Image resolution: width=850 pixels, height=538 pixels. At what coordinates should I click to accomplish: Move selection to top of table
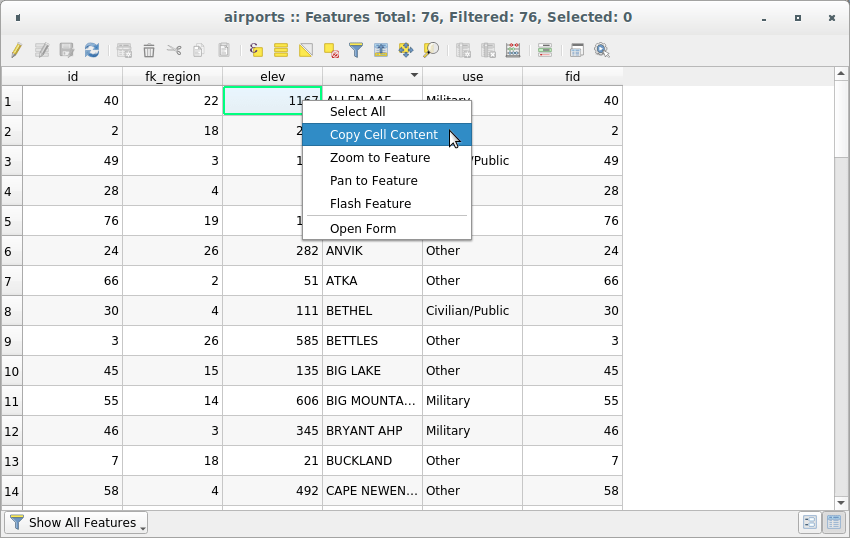[x=381, y=50]
